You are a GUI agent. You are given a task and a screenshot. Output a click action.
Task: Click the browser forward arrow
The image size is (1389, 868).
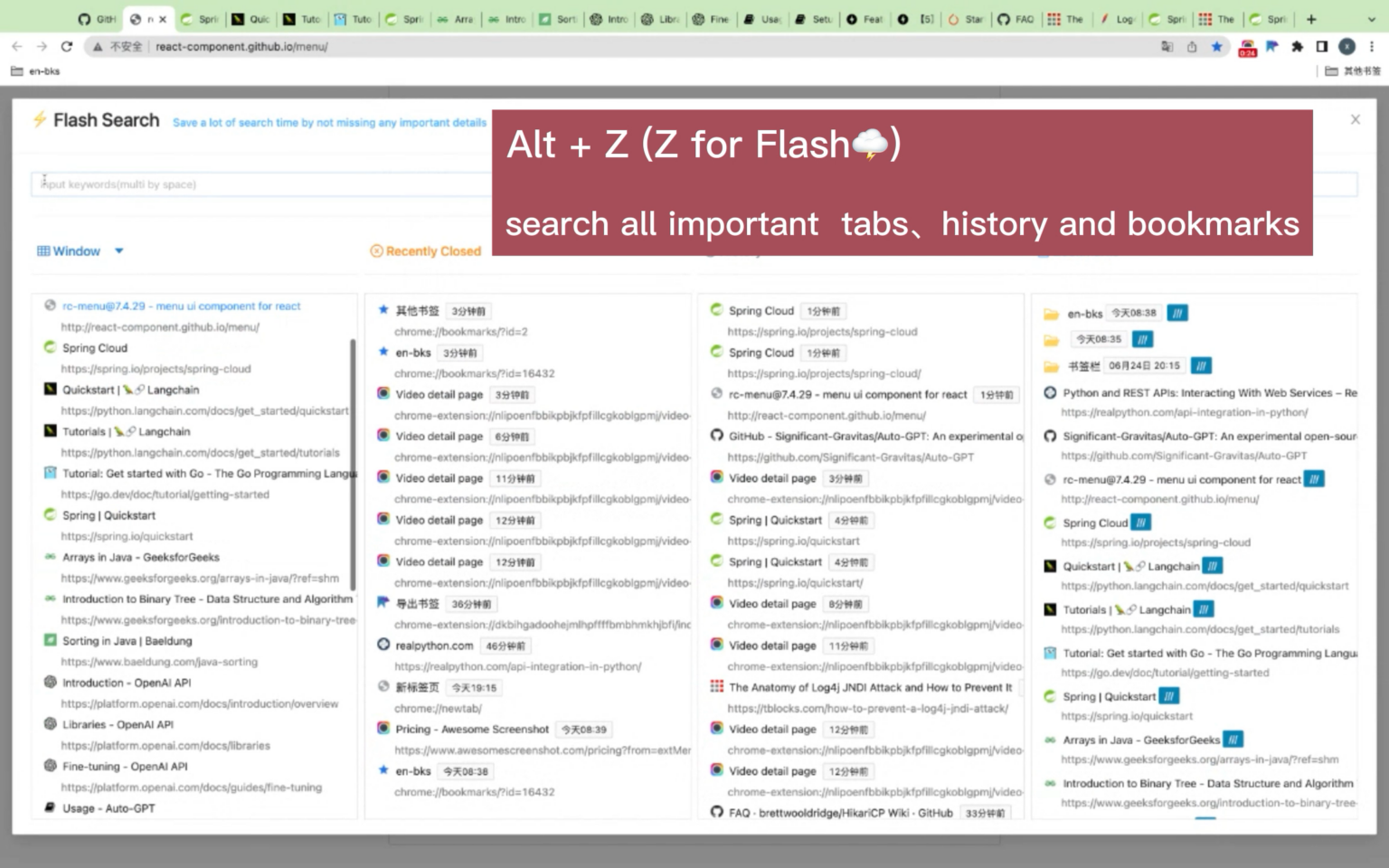42,46
